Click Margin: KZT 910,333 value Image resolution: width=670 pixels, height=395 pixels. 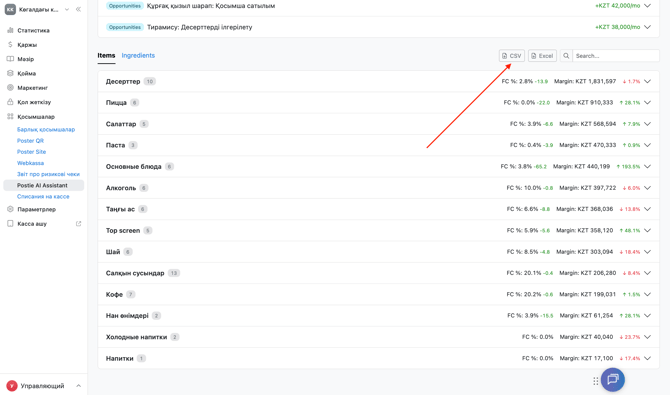[x=586, y=103]
